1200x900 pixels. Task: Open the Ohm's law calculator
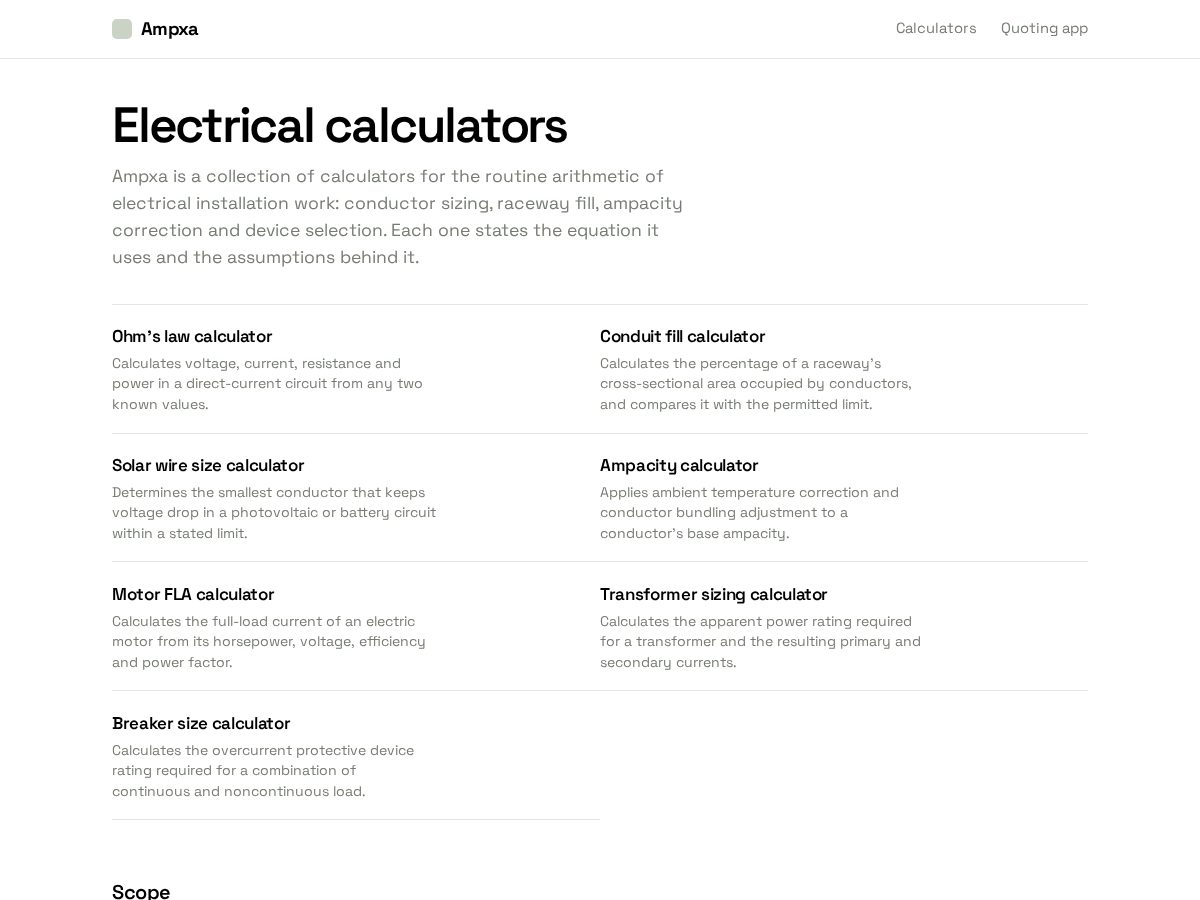click(x=192, y=336)
